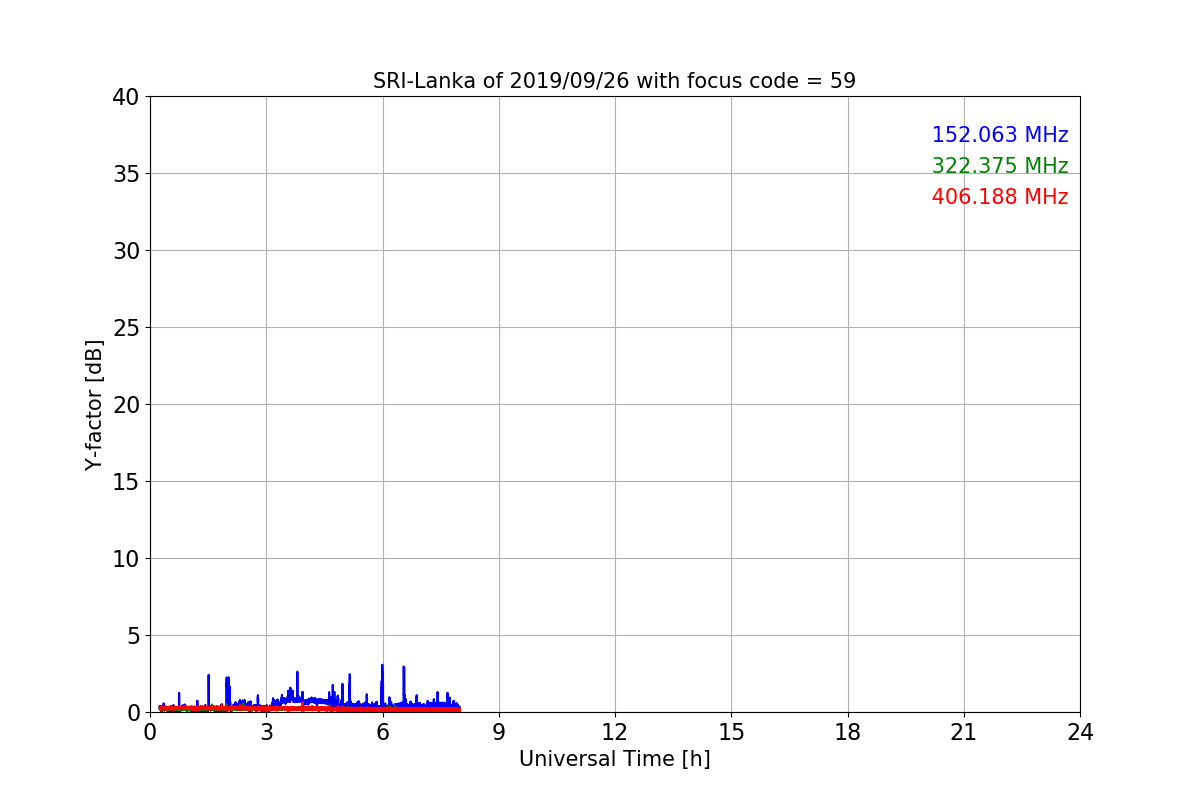Click the x-axis tick label 24

click(1080, 732)
